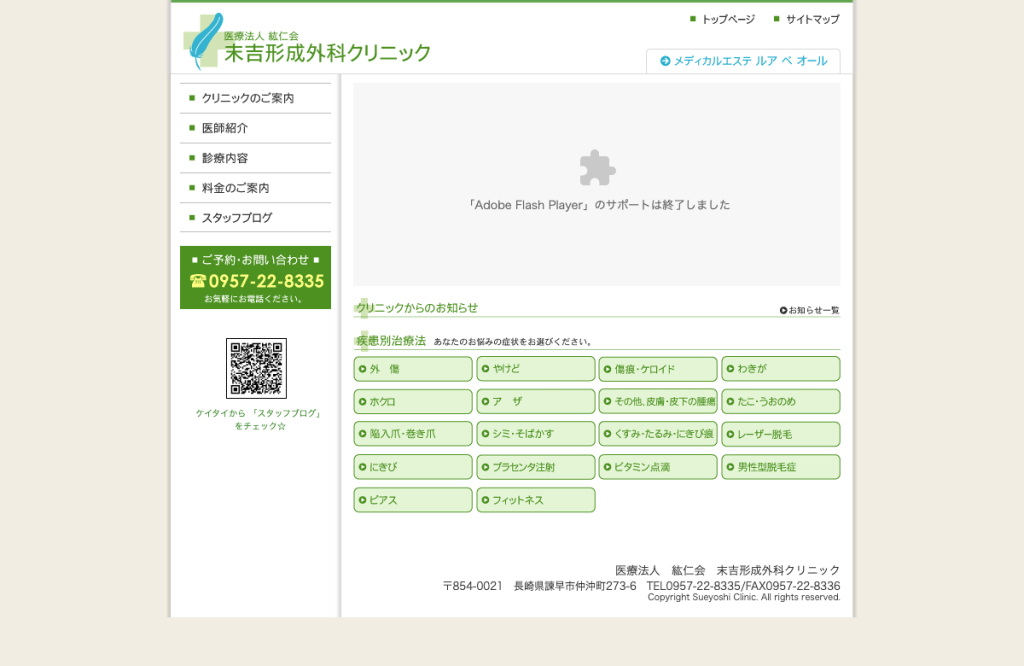
Task: Click the 疾患別治療法 heading
Action: pos(391,341)
